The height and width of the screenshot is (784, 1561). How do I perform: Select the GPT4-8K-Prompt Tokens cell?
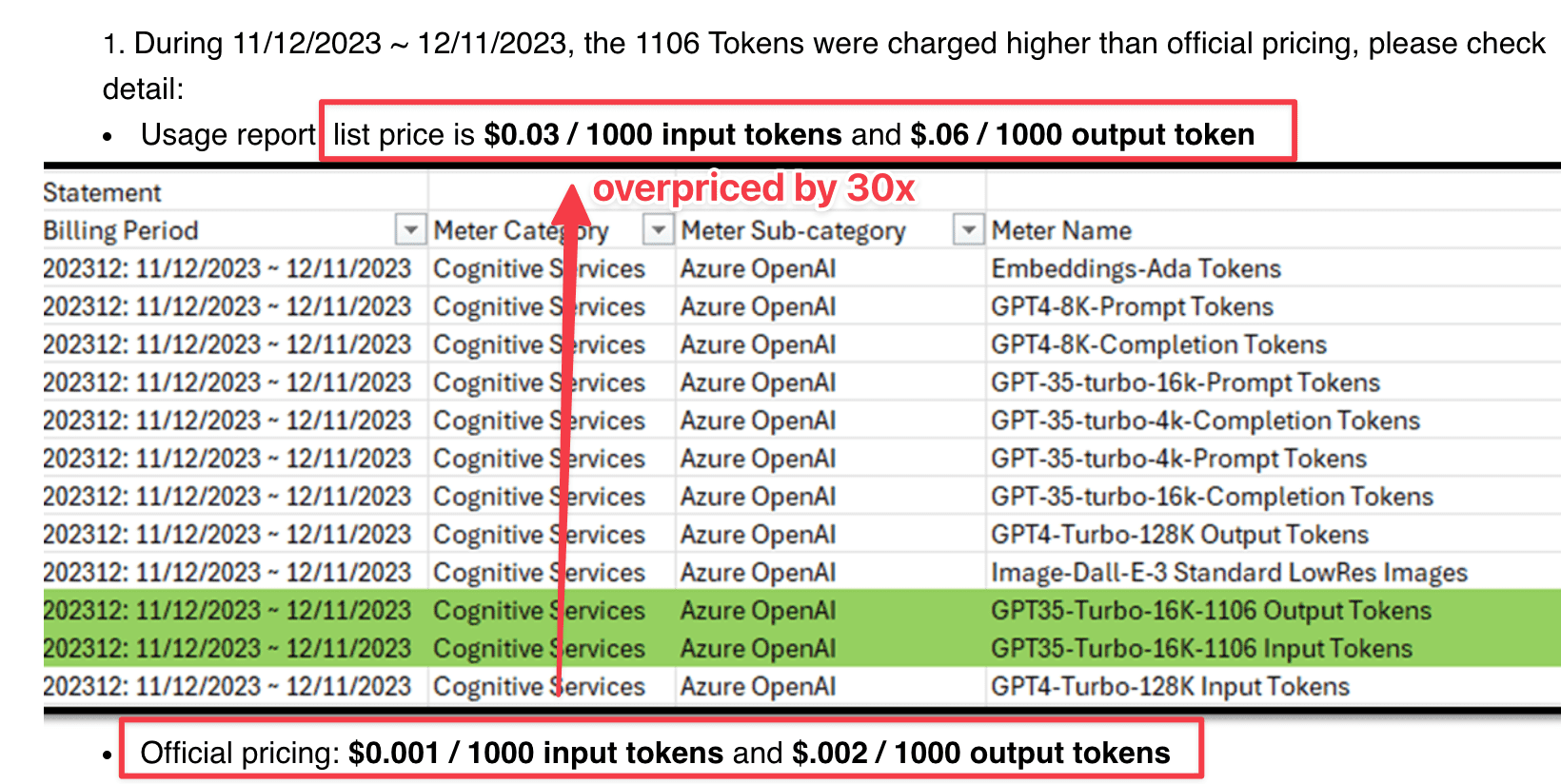click(x=1132, y=307)
